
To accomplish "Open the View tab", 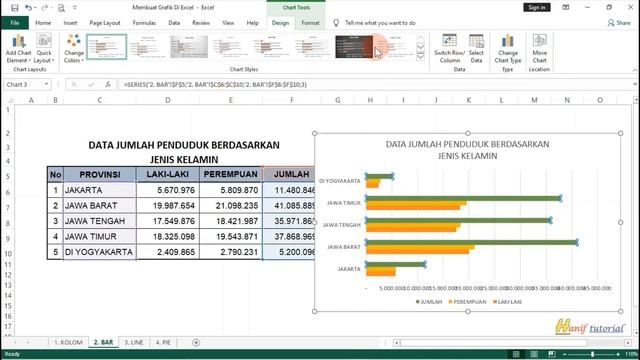I will (x=228, y=23).
